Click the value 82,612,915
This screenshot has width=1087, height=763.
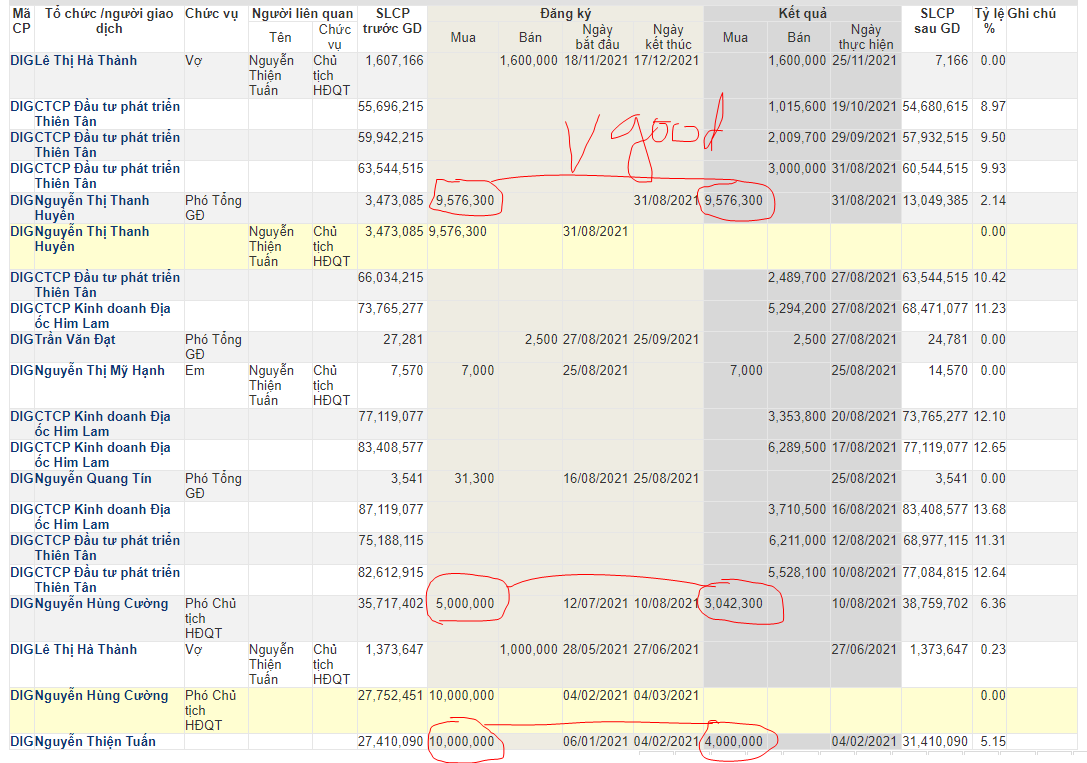pyautogui.click(x=391, y=573)
